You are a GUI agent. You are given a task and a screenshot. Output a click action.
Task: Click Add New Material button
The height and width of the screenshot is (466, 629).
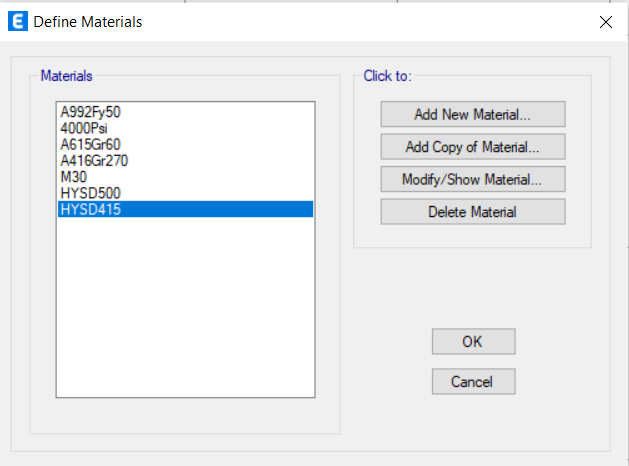[x=473, y=114]
